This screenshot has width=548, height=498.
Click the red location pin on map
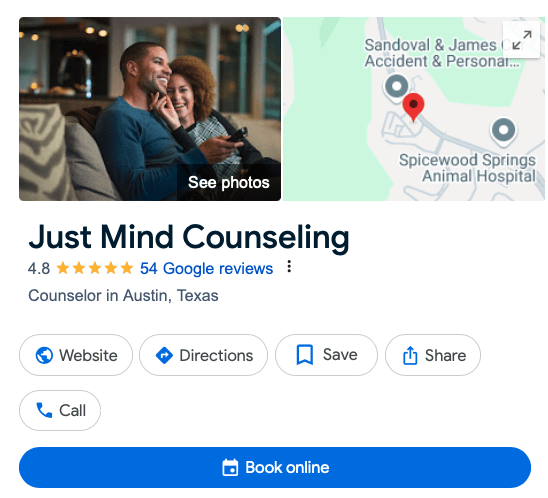413,107
